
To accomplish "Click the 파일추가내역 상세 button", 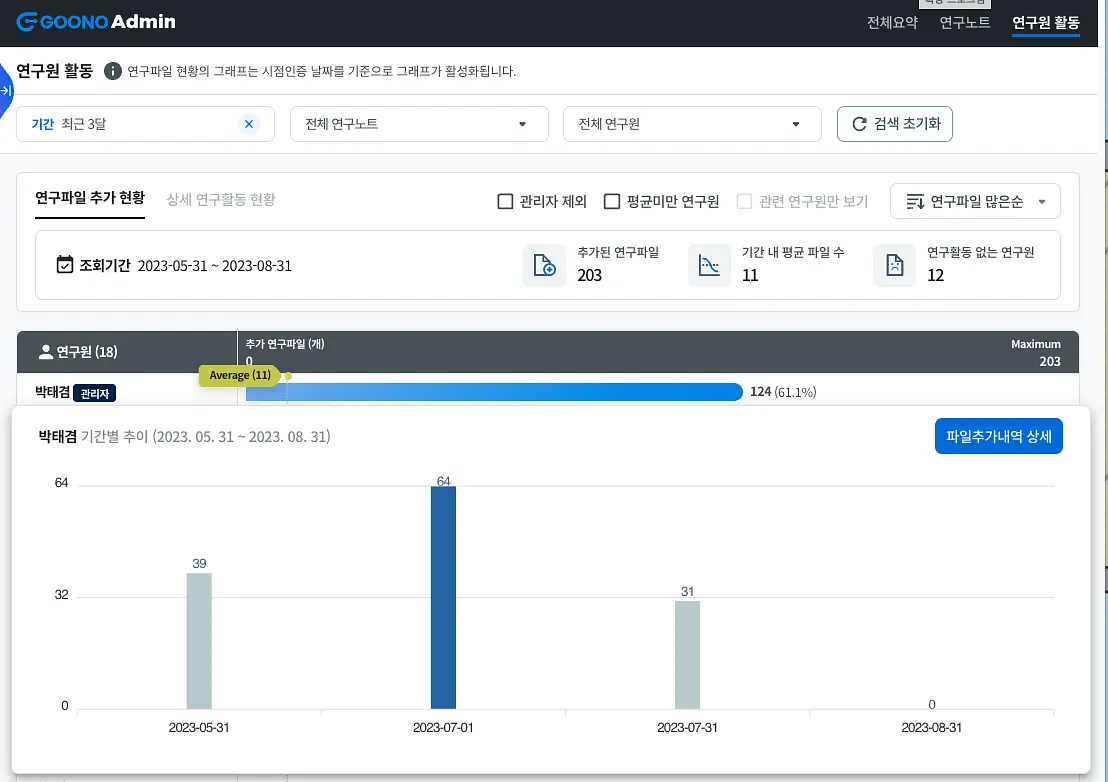I will point(998,437).
